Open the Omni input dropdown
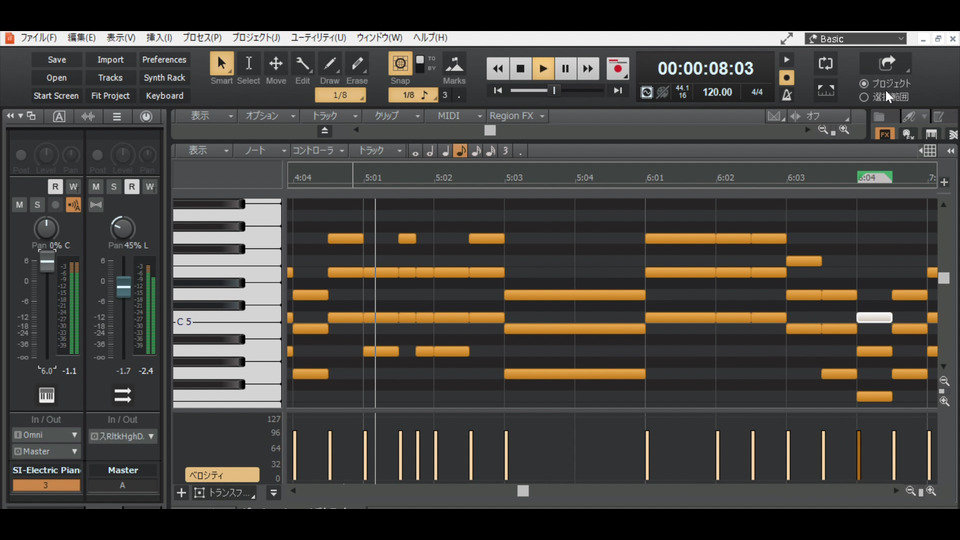The height and width of the screenshot is (540, 960). click(46, 435)
